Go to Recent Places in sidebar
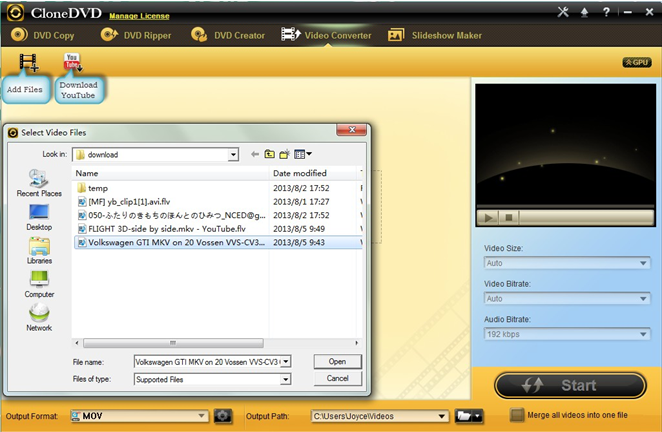The image size is (662, 432). pos(39,183)
